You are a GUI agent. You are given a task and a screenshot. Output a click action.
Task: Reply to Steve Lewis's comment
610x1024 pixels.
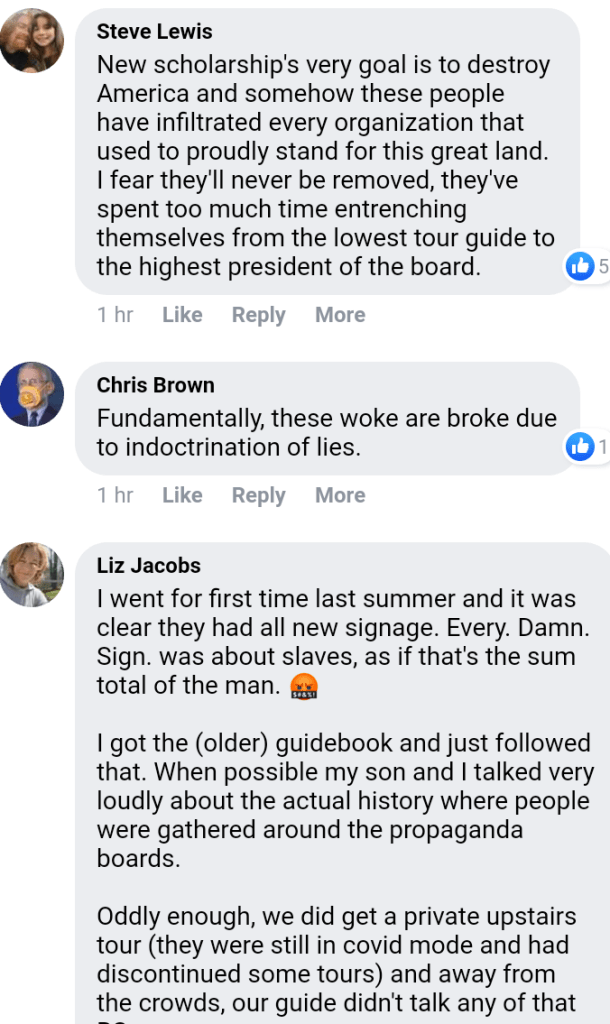(258, 315)
